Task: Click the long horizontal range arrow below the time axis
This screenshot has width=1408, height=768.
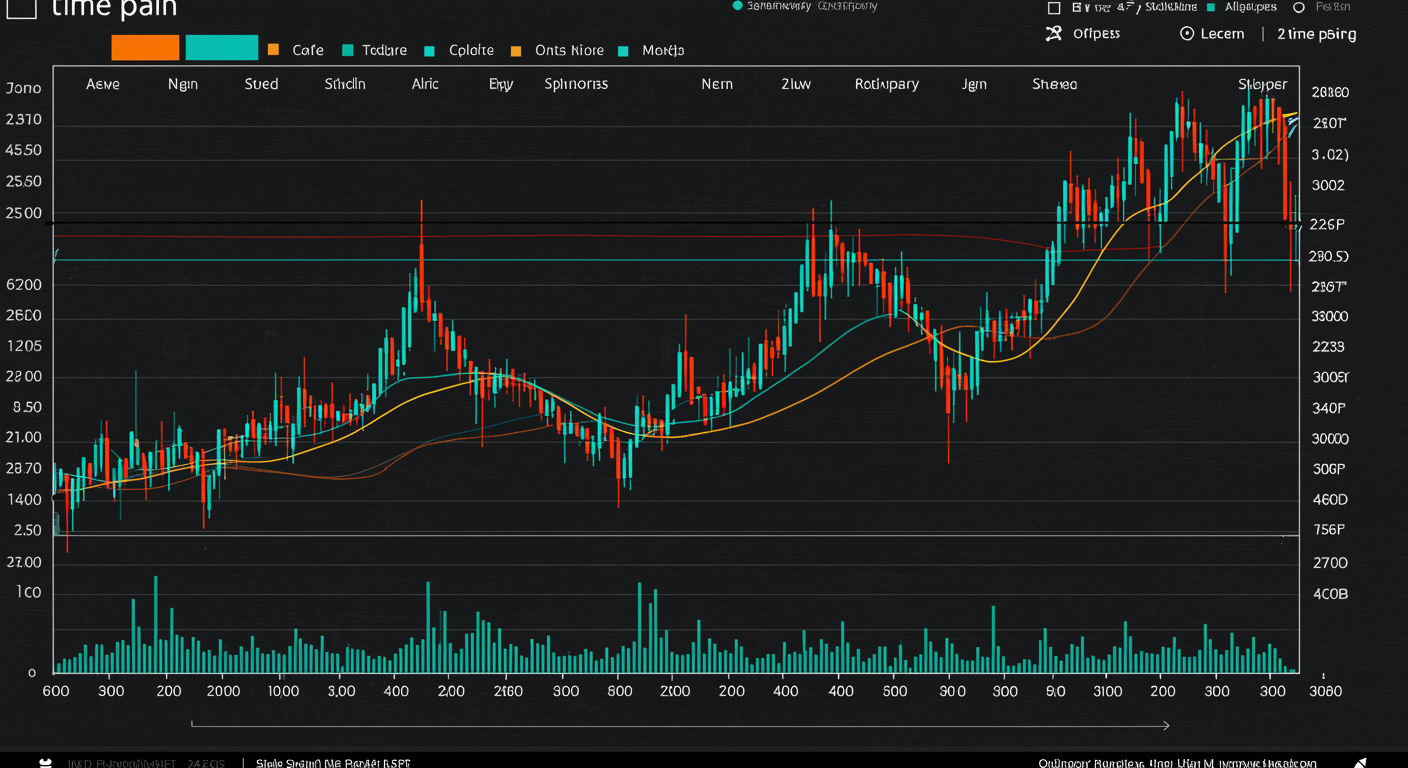Action: tap(680, 725)
